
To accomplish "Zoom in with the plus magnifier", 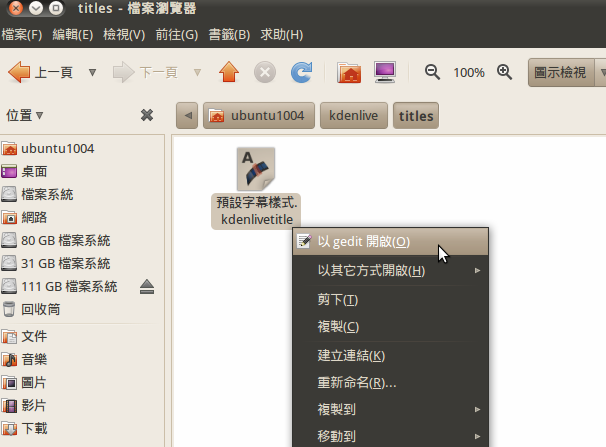I will 504,72.
